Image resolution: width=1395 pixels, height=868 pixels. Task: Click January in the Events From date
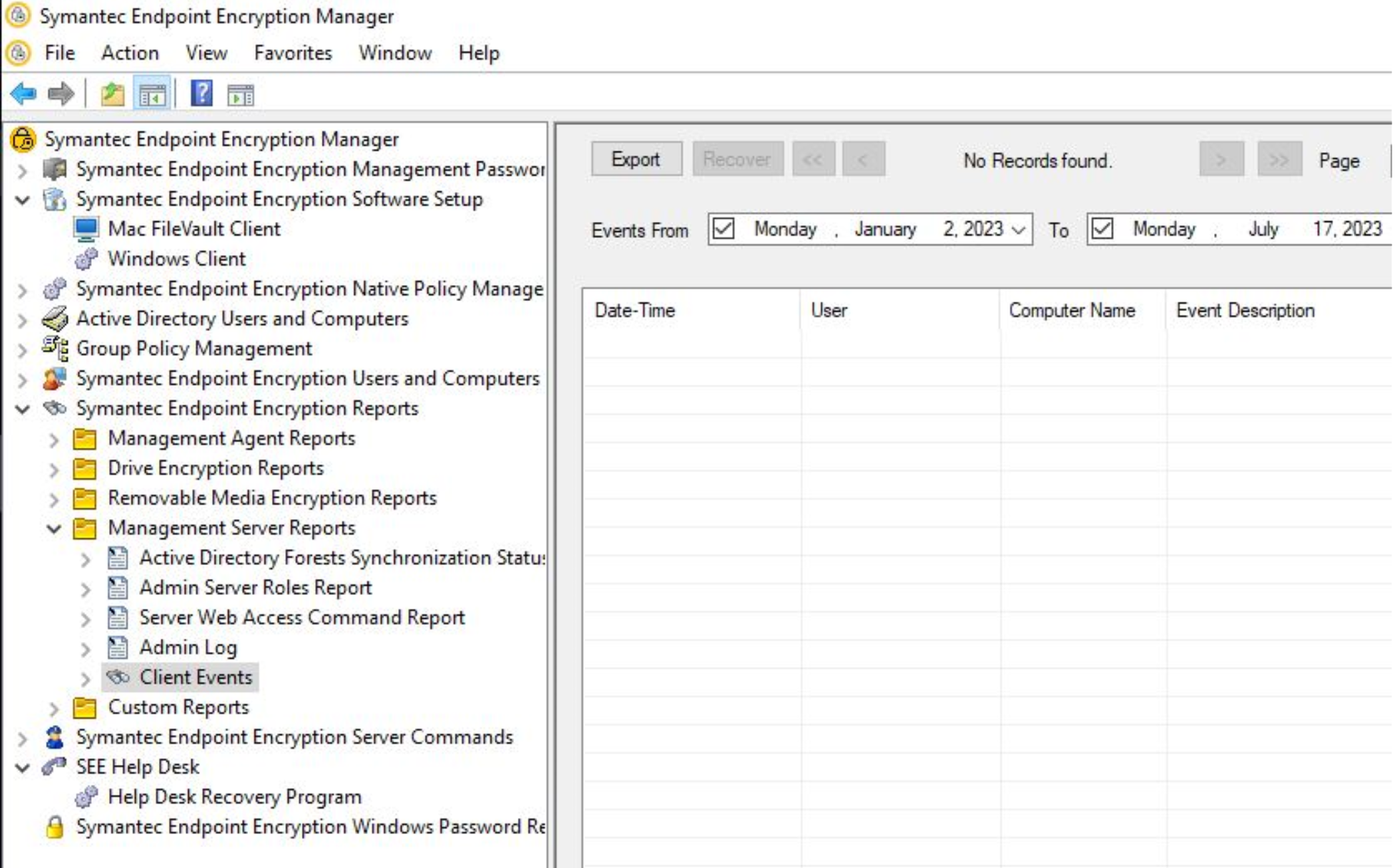click(x=886, y=229)
